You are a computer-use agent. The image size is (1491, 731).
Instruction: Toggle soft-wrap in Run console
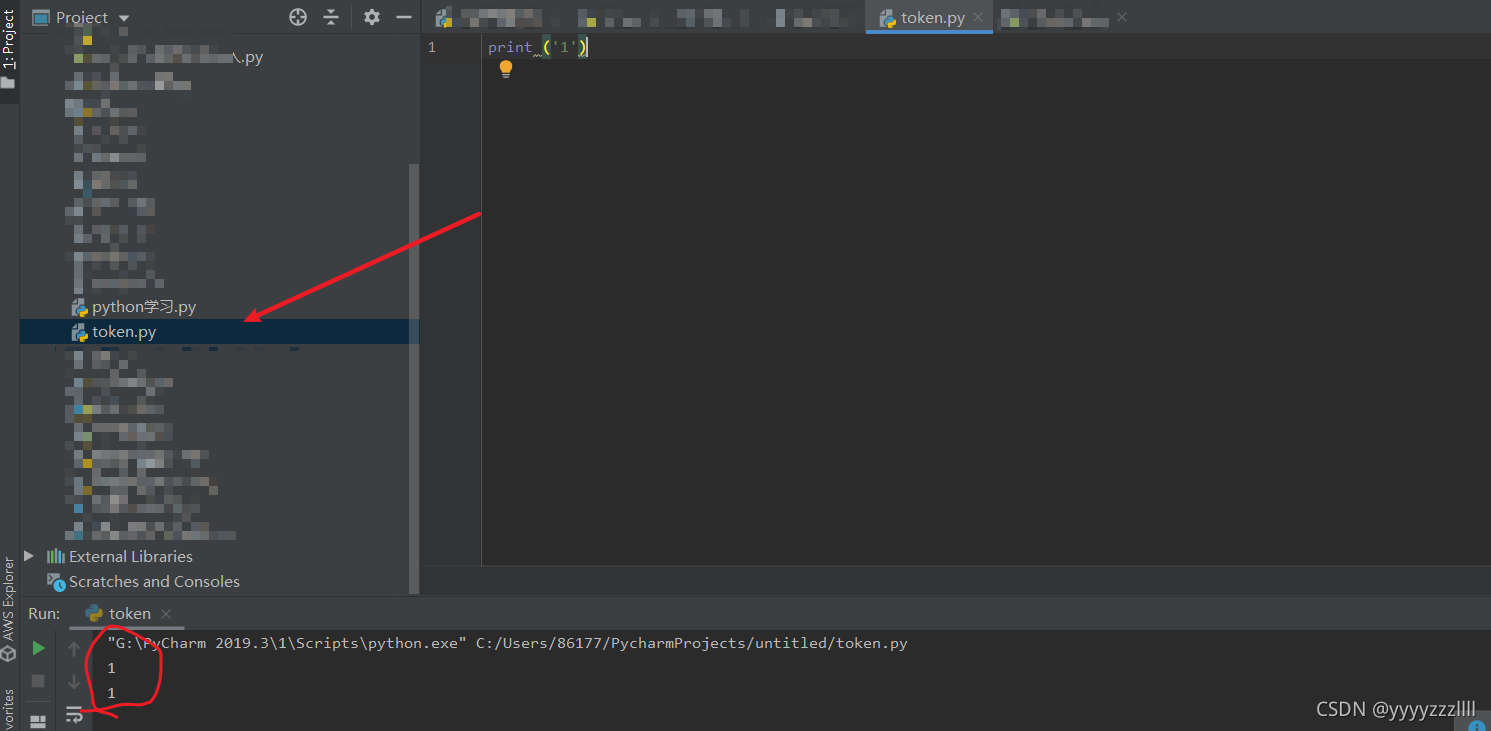pos(74,714)
